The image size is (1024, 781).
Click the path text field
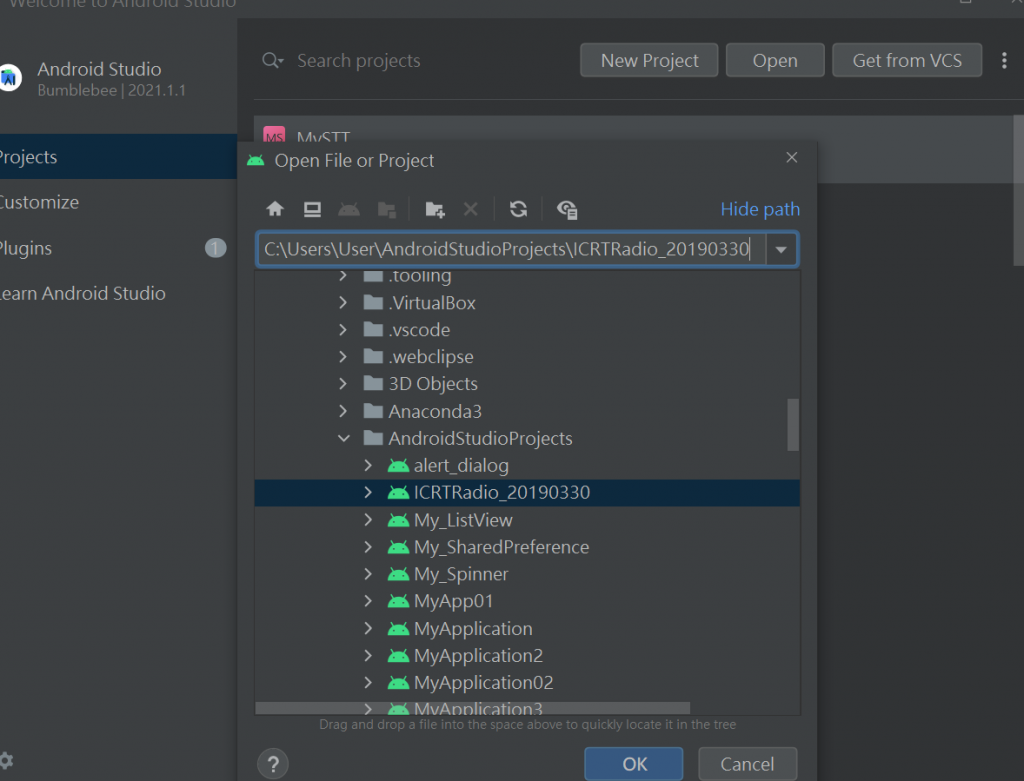[511, 249]
